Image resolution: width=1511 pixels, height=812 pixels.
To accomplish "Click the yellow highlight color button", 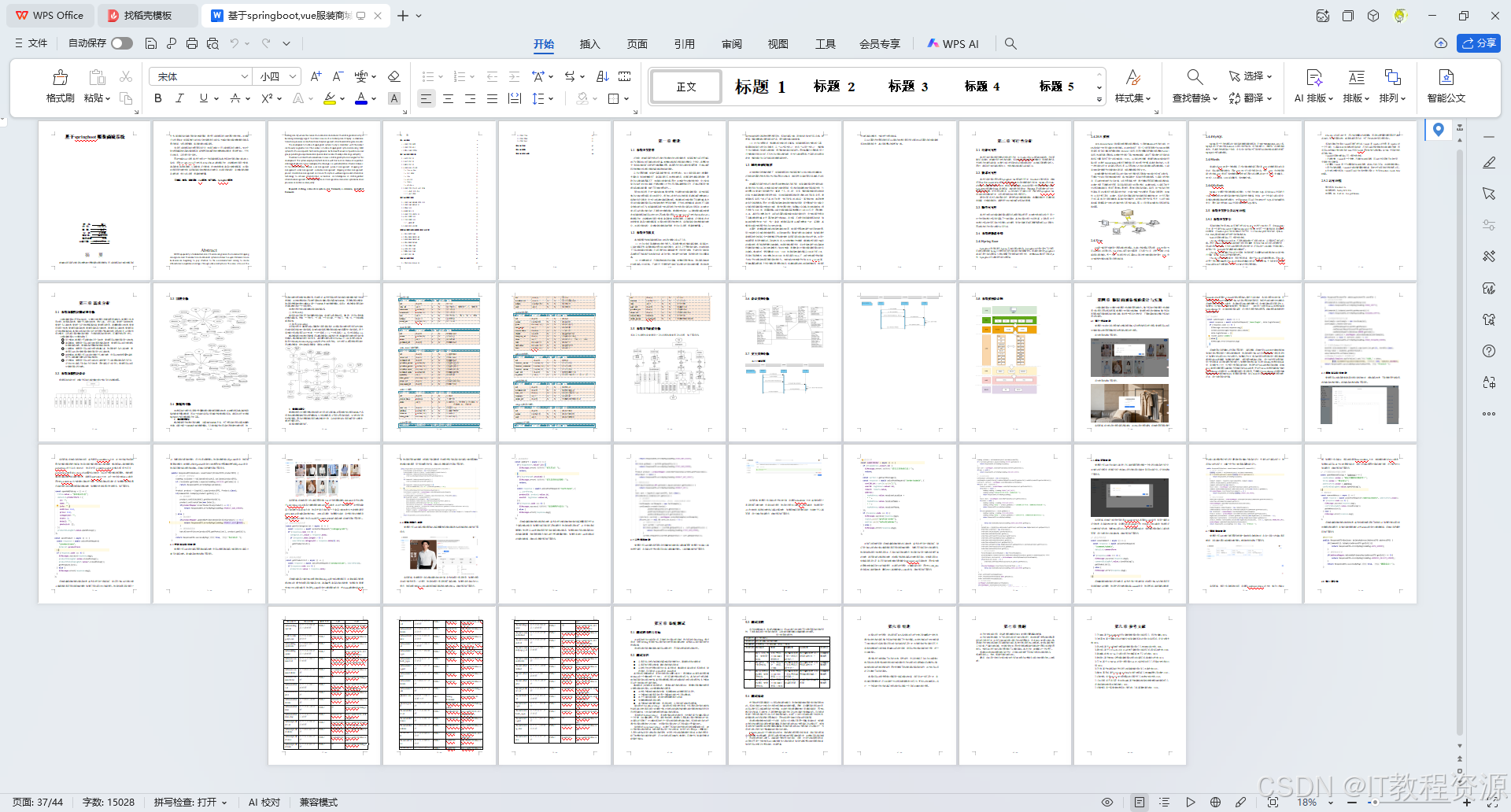I will pyautogui.click(x=330, y=98).
